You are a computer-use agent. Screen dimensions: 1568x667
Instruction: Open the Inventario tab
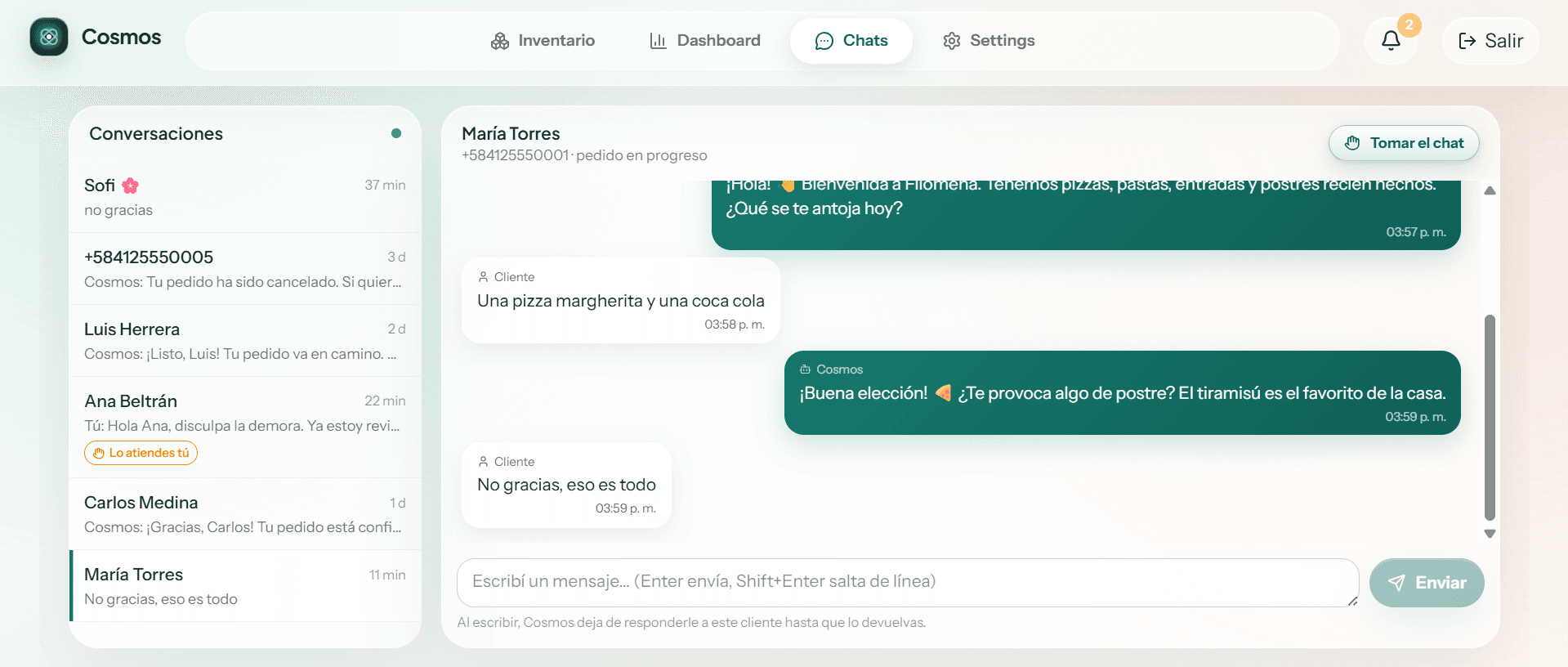point(543,41)
